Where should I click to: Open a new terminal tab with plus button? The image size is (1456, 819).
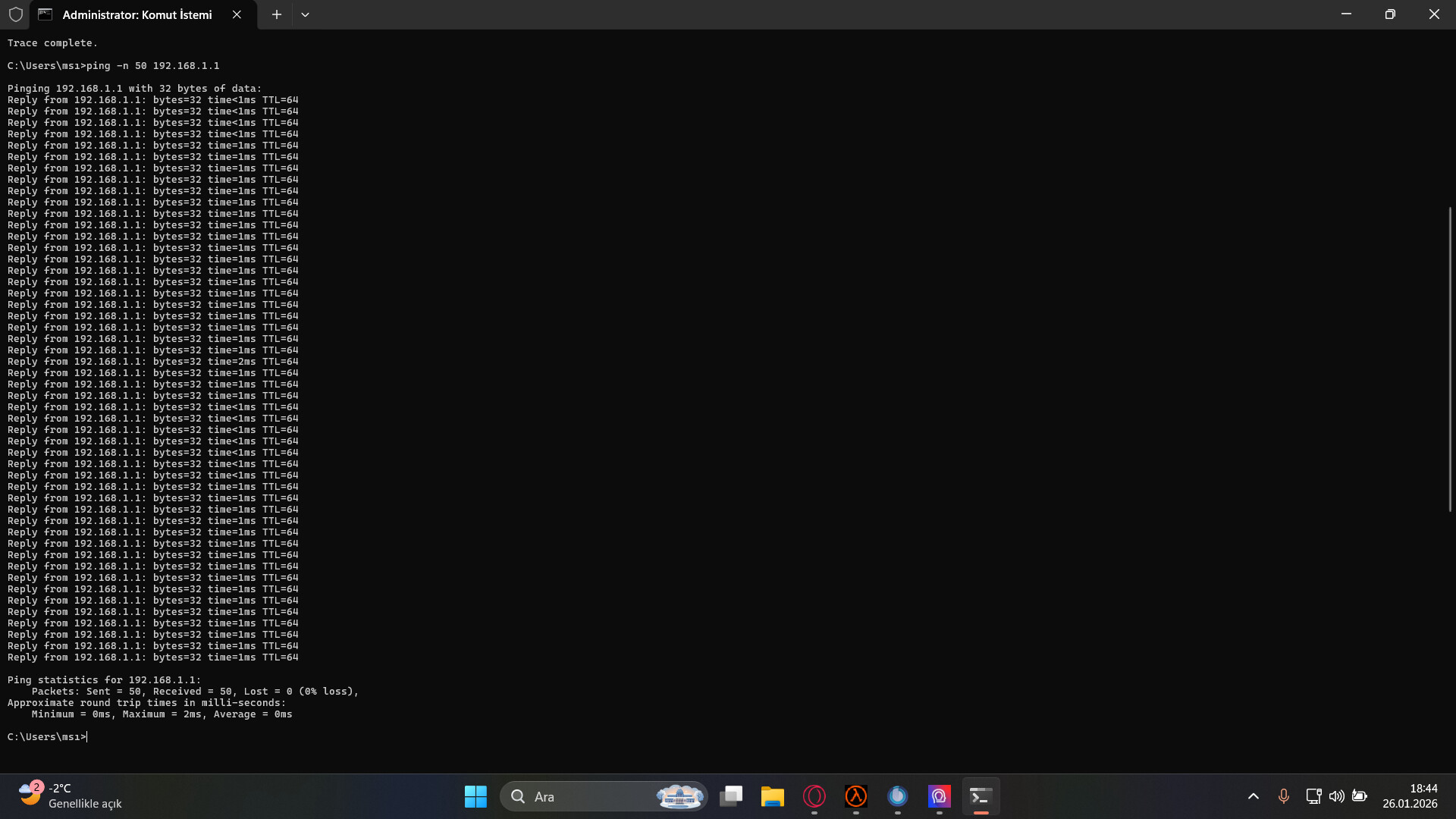coord(277,14)
